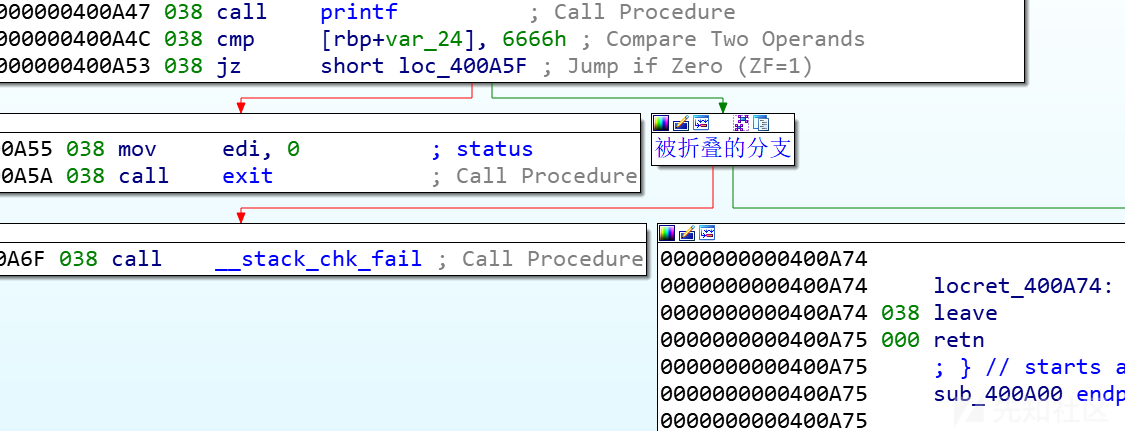Click printf function name in call instruction
The height and width of the screenshot is (431, 1125).
point(359,12)
